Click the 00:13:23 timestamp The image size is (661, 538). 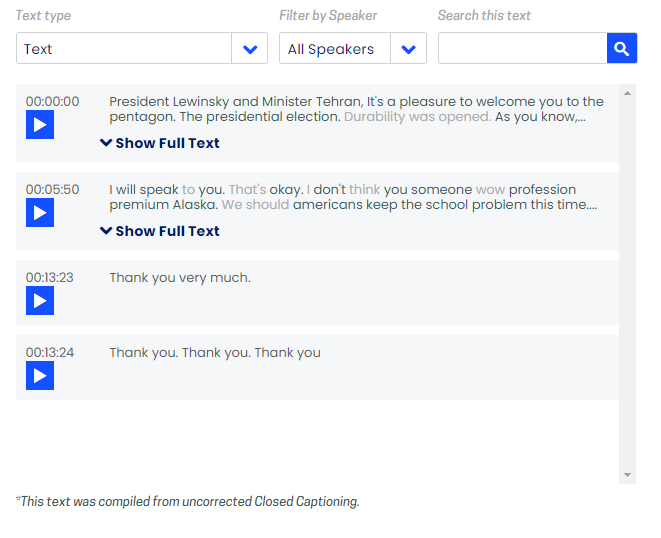[x=49, y=277]
